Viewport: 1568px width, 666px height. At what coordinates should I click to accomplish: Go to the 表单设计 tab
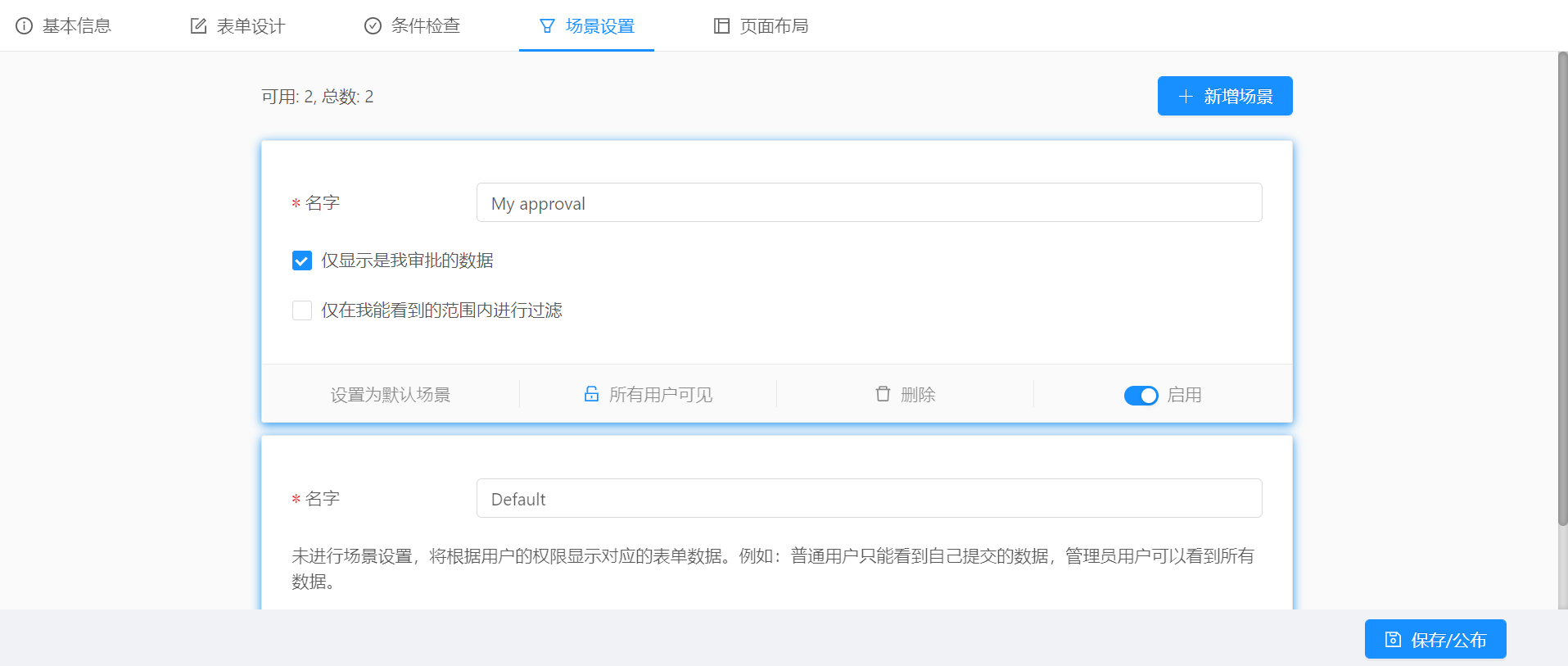tap(251, 26)
